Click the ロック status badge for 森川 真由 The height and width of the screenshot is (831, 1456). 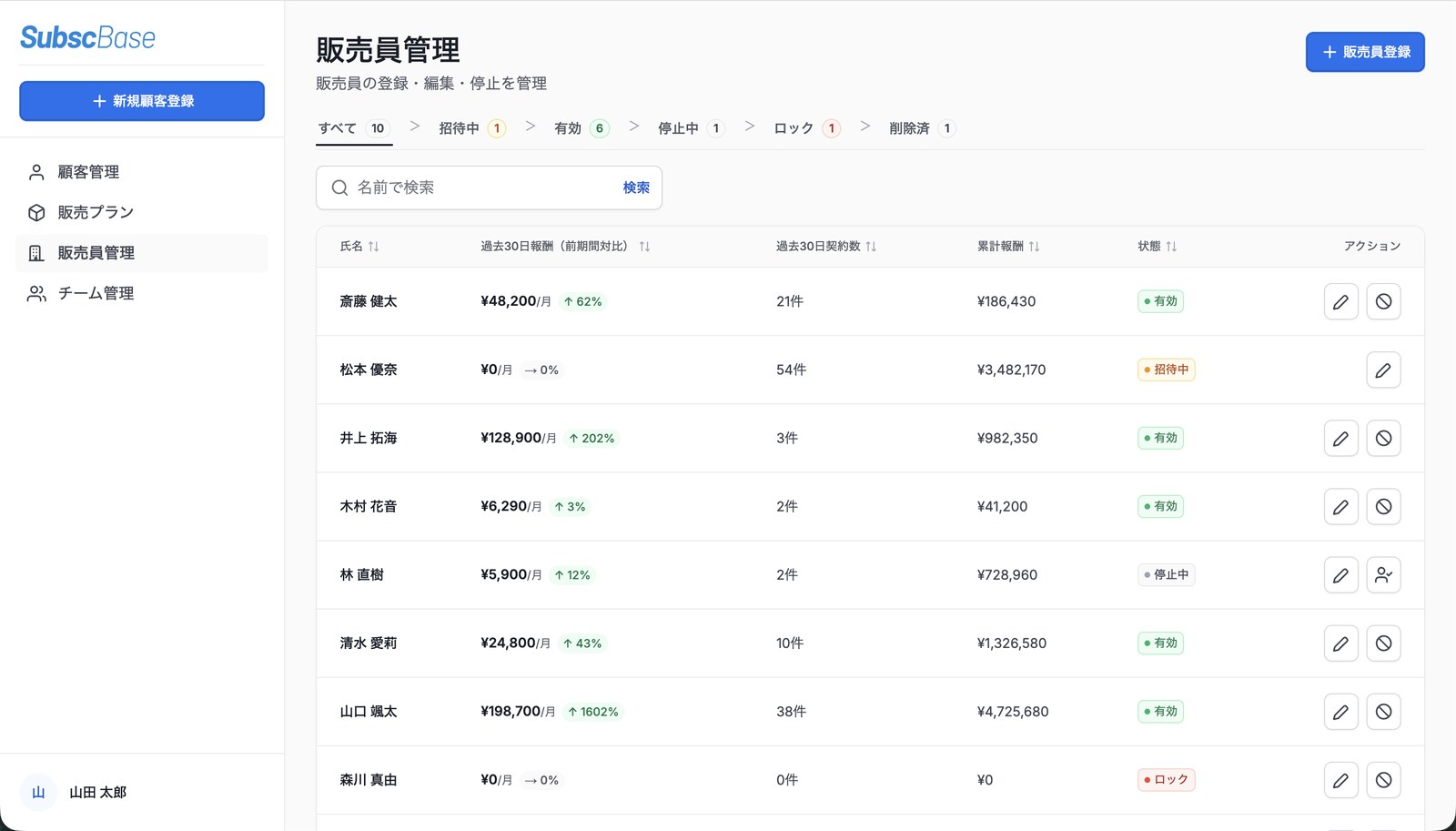tap(1166, 779)
